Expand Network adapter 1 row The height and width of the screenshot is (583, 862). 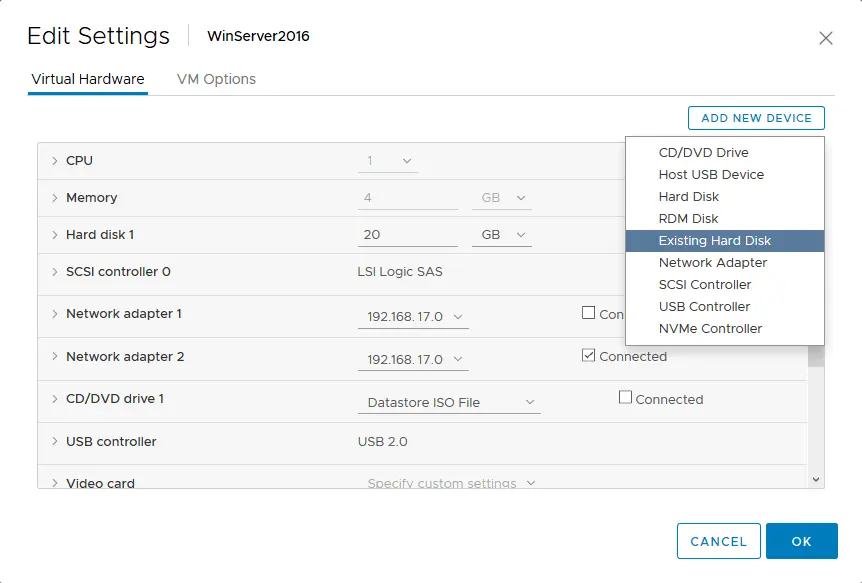pyautogui.click(x=54, y=314)
